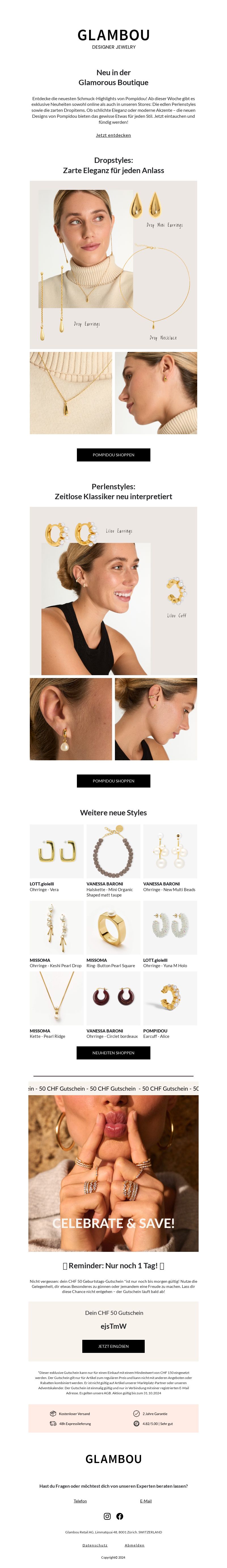Click POMPIDOU SHOPPEN under Perlenstyles
Image resolution: width=227 pixels, height=1568 pixels.
113,781
